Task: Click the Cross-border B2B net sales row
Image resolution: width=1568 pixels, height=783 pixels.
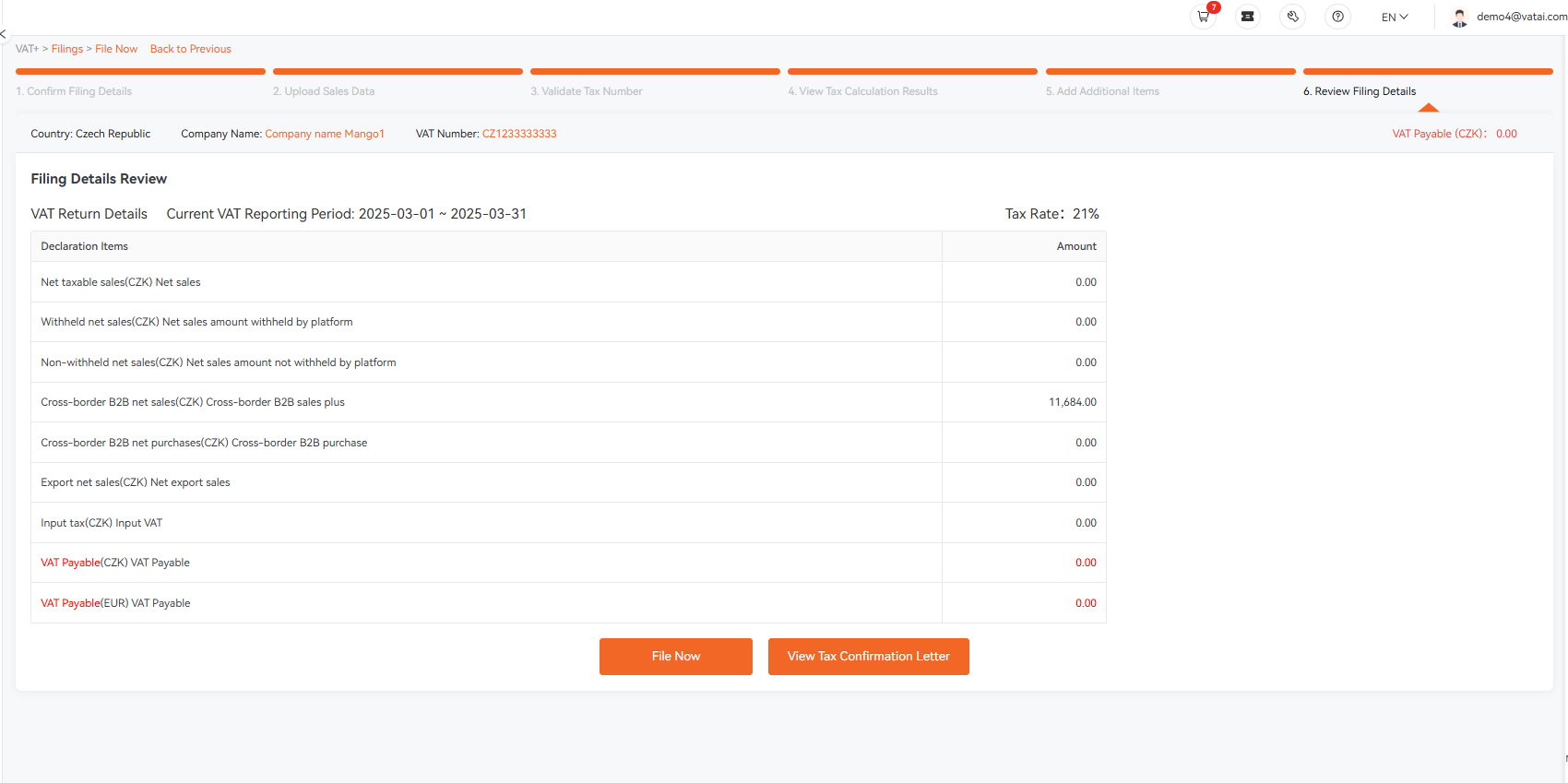Action: 568,402
